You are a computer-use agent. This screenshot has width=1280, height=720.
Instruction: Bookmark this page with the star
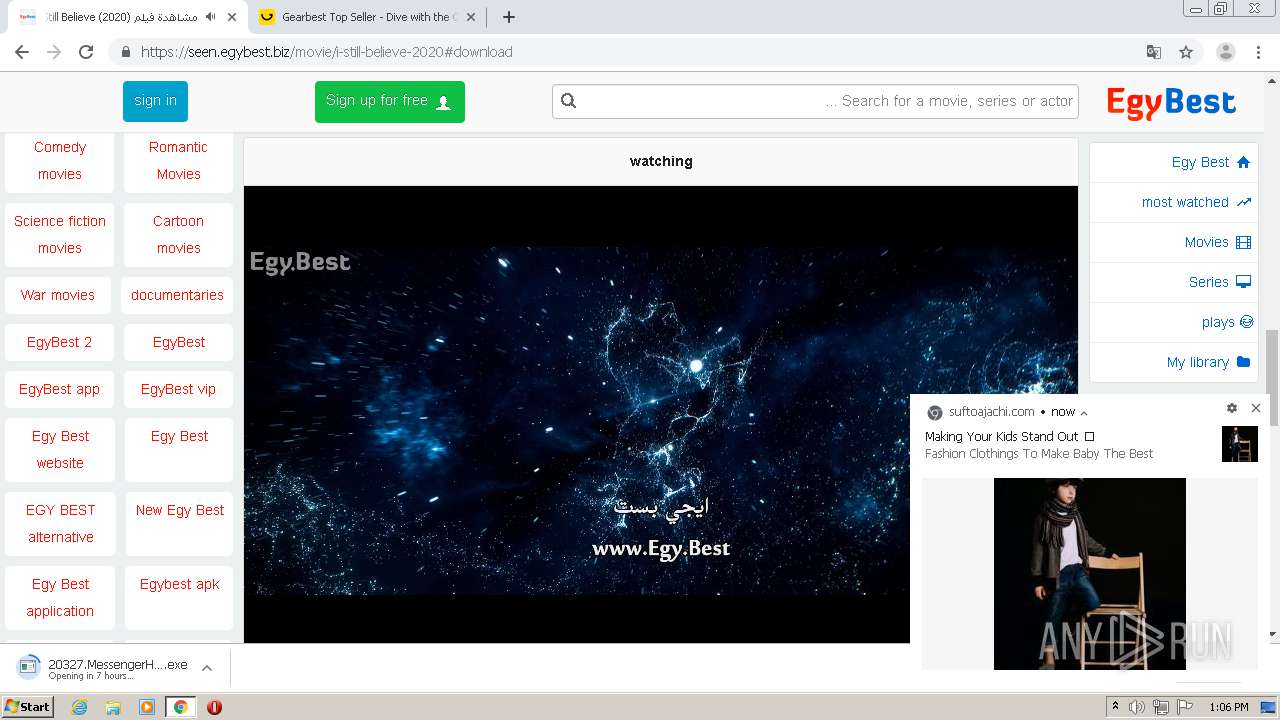coord(1186,52)
